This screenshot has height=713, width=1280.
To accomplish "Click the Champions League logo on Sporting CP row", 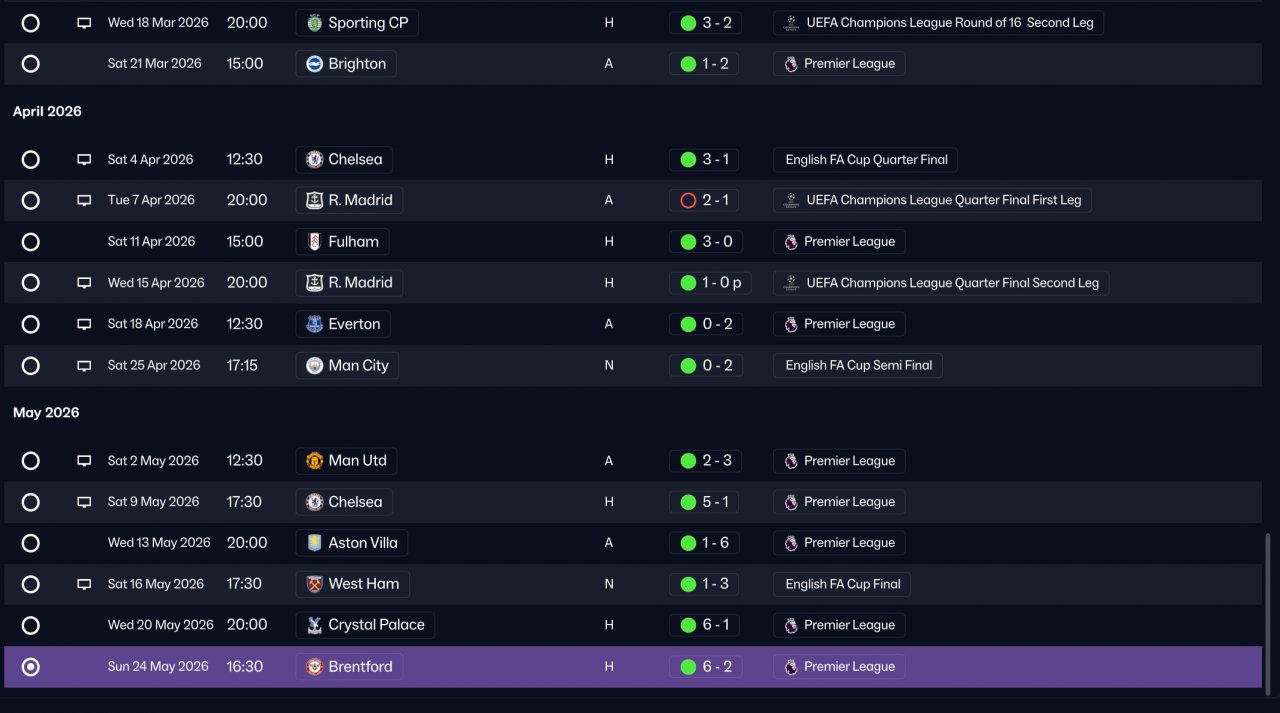I will coord(791,22).
